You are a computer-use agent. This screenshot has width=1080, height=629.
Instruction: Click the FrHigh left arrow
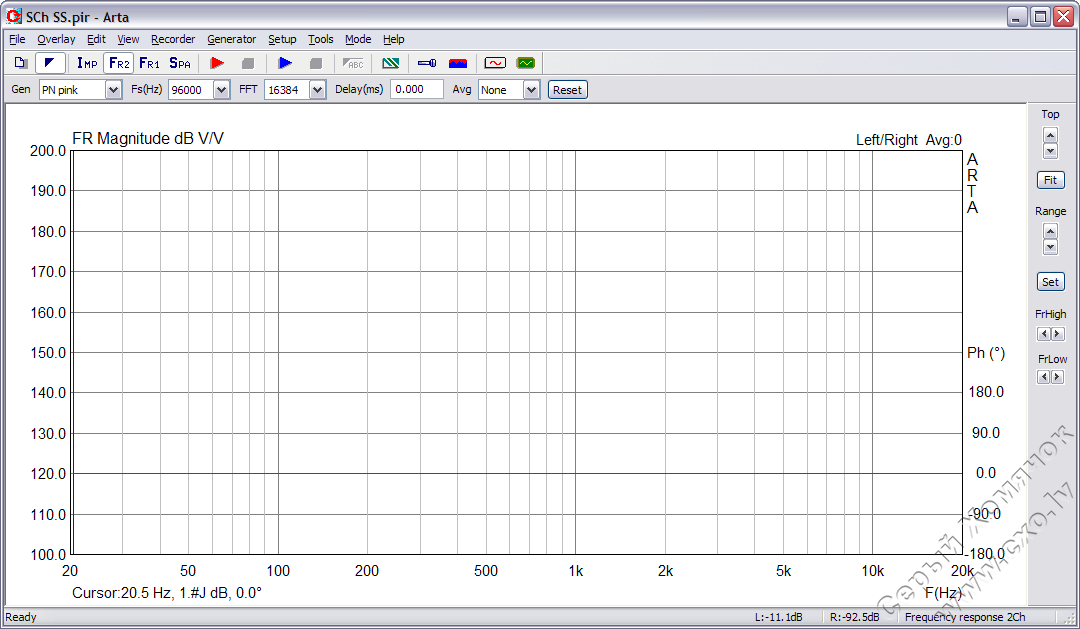(x=1044, y=334)
